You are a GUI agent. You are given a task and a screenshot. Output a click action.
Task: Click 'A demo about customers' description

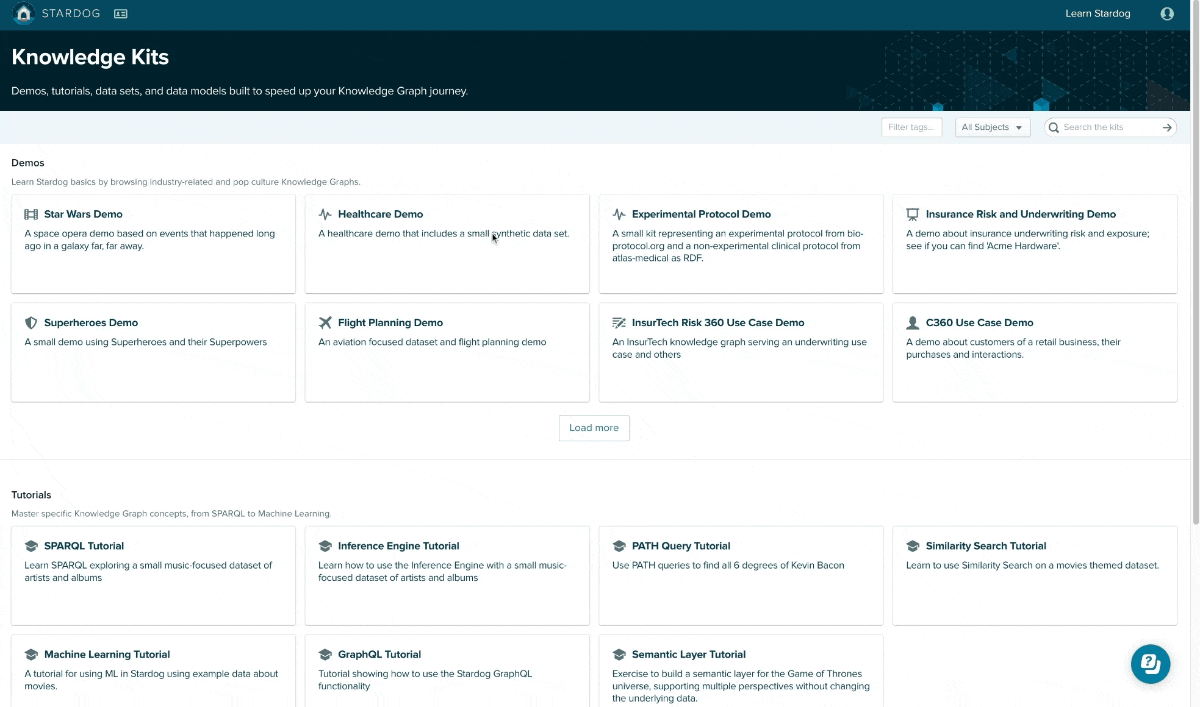(1013, 348)
